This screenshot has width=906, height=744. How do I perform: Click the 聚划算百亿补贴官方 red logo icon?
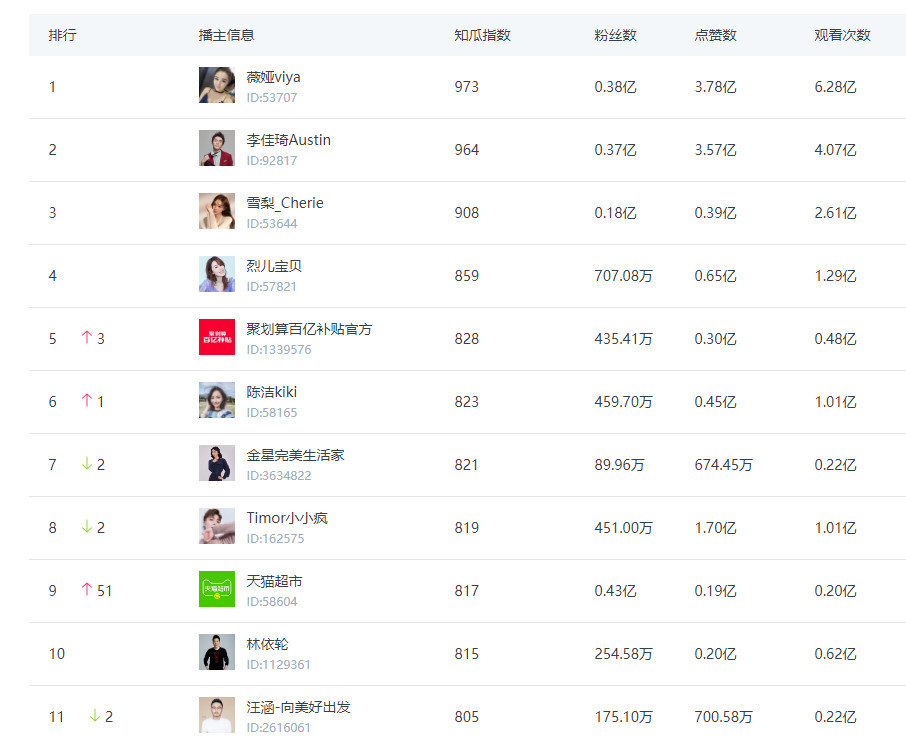click(216, 338)
